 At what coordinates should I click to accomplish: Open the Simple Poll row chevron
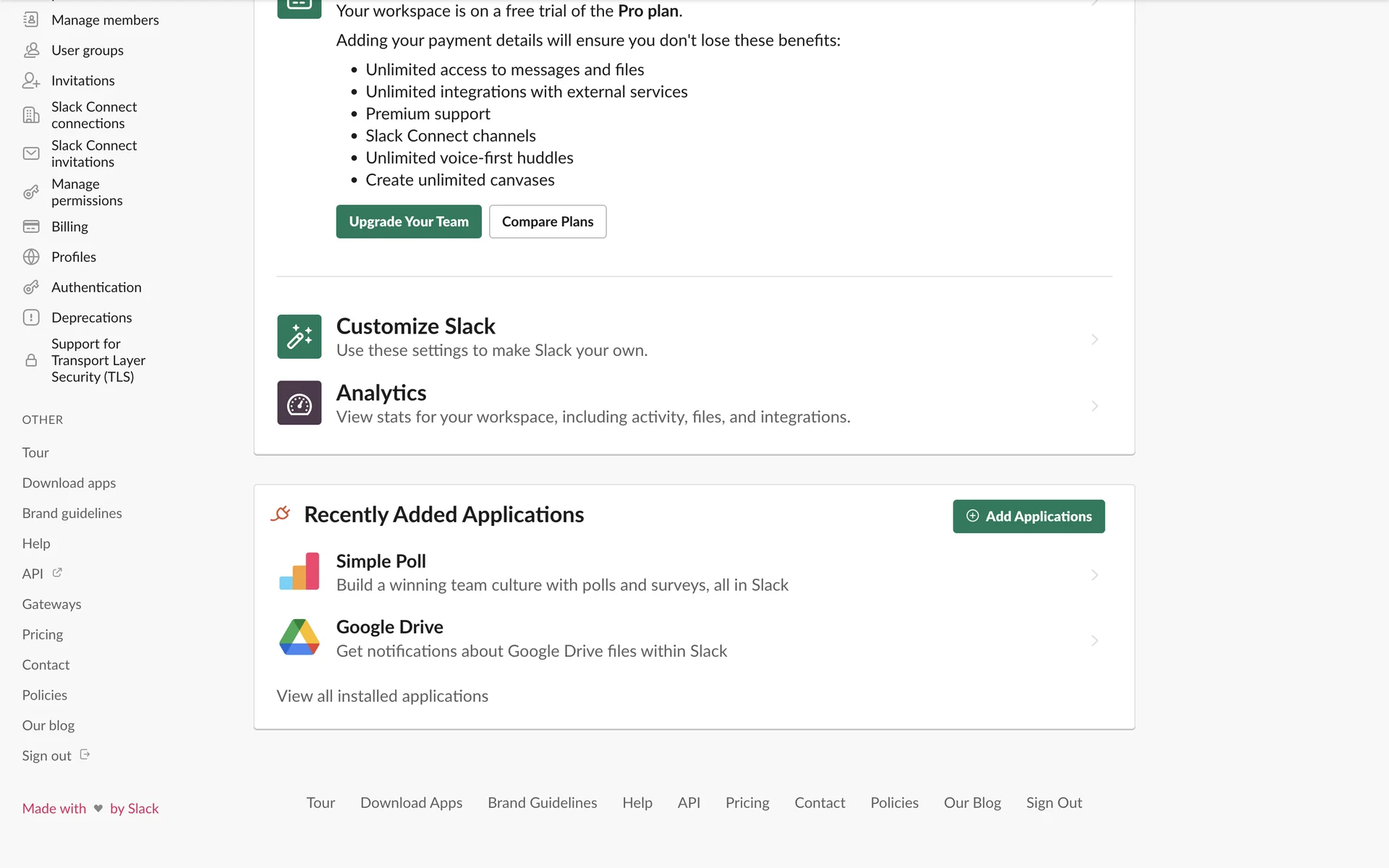tap(1094, 575)
